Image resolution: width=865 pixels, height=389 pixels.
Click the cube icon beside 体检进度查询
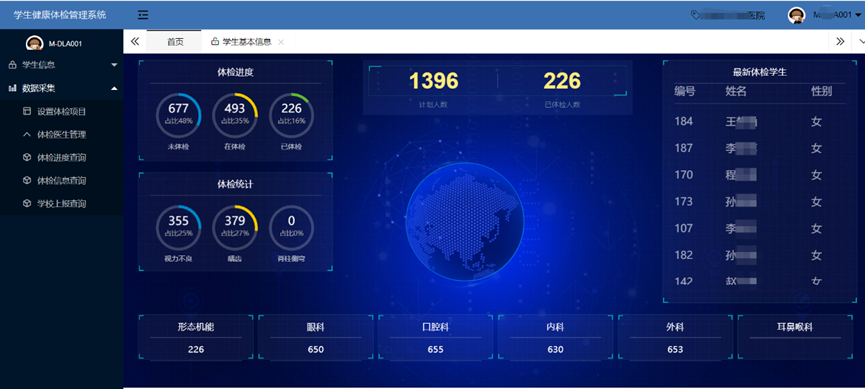(26, 158)
